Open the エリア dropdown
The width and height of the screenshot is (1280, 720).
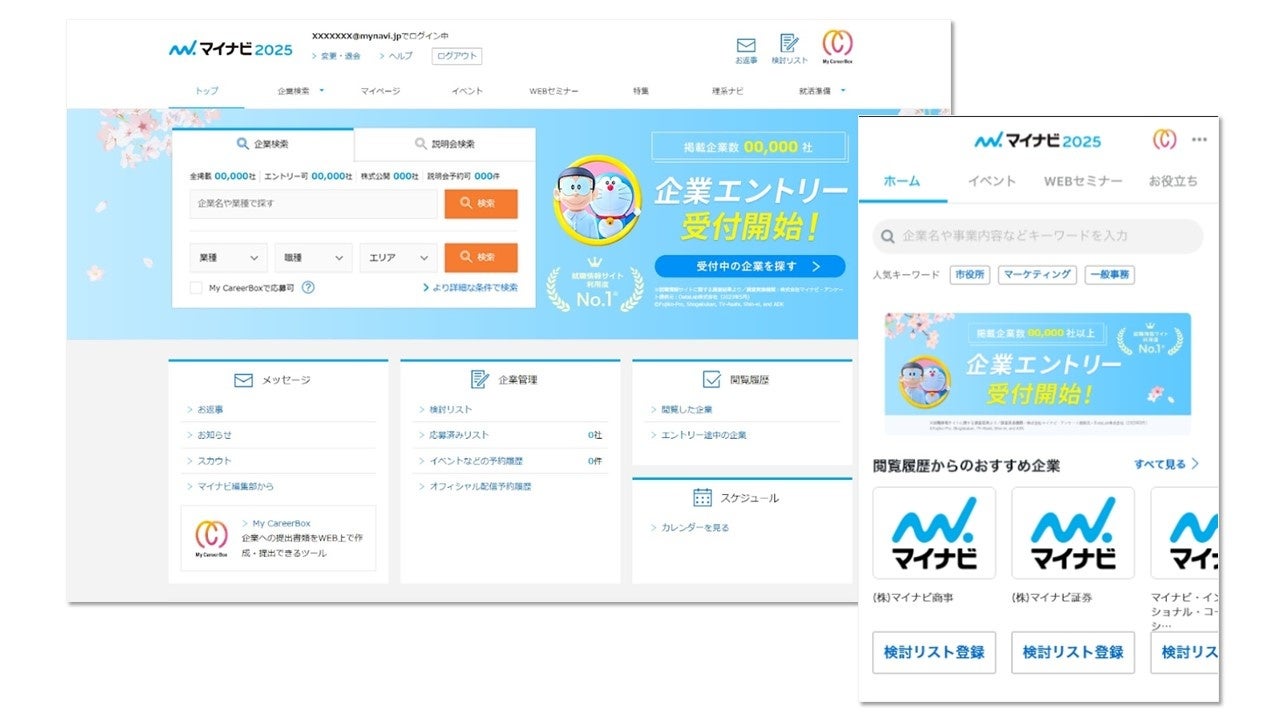click(398, 258)
